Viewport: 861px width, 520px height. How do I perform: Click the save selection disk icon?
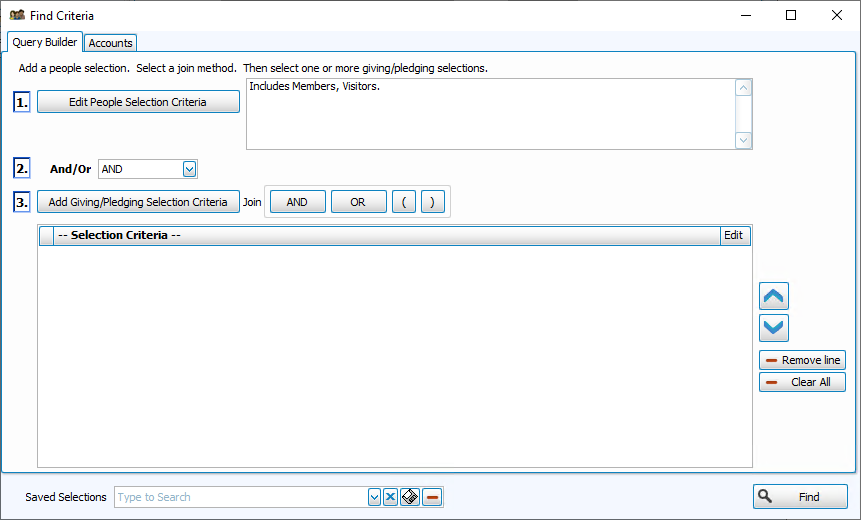point(410,497)
